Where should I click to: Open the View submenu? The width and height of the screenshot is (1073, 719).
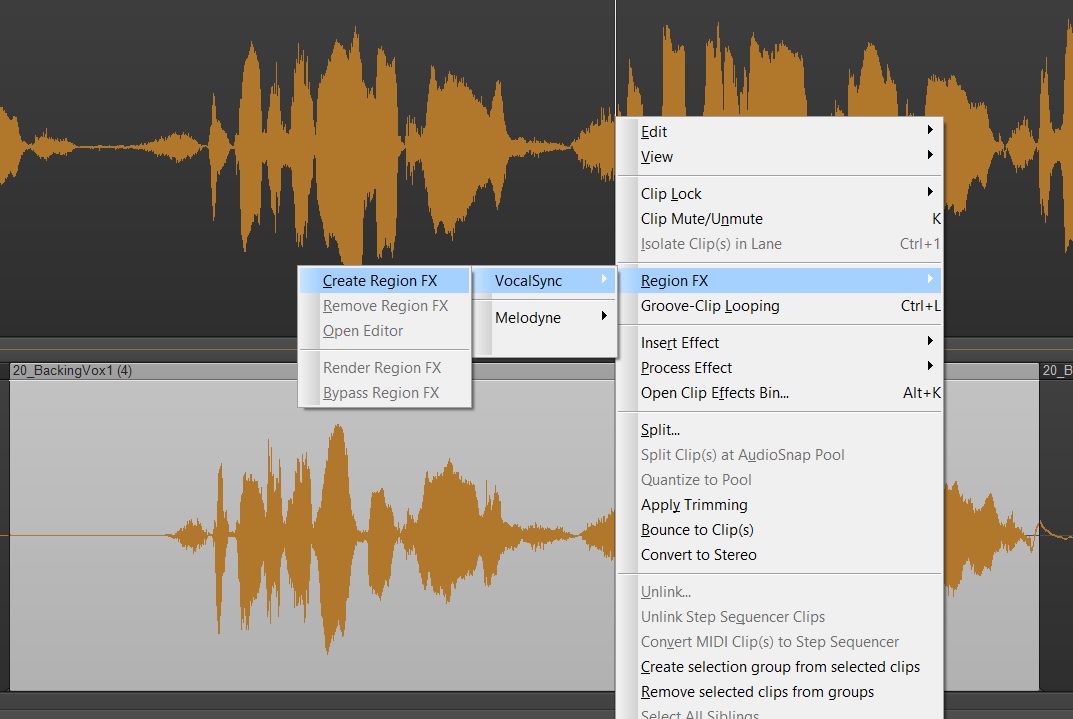tap(779, 157)
